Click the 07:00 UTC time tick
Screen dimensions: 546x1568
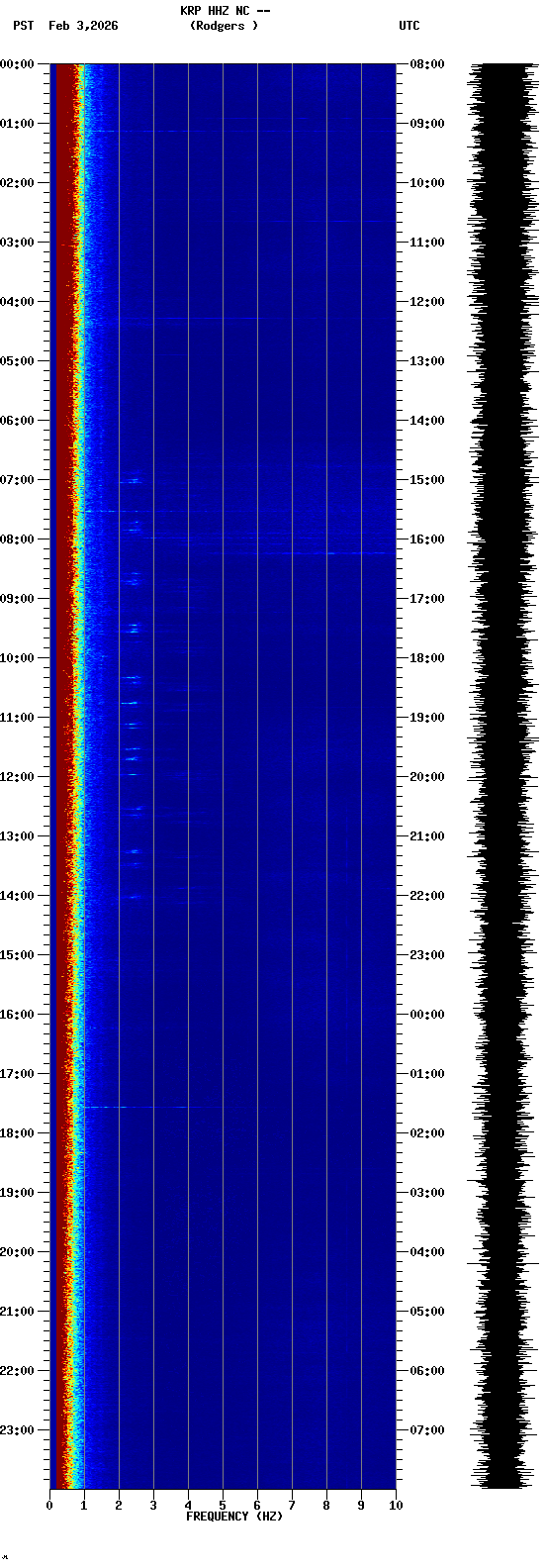coord(427,1430)
